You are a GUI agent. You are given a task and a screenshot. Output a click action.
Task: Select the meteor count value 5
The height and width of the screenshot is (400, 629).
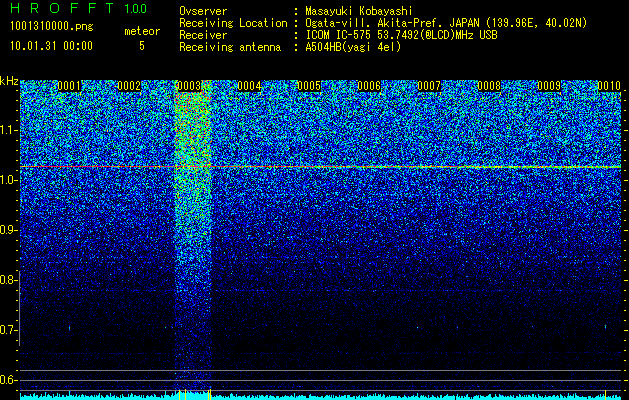pyautogui.click(x=142, y=46)
